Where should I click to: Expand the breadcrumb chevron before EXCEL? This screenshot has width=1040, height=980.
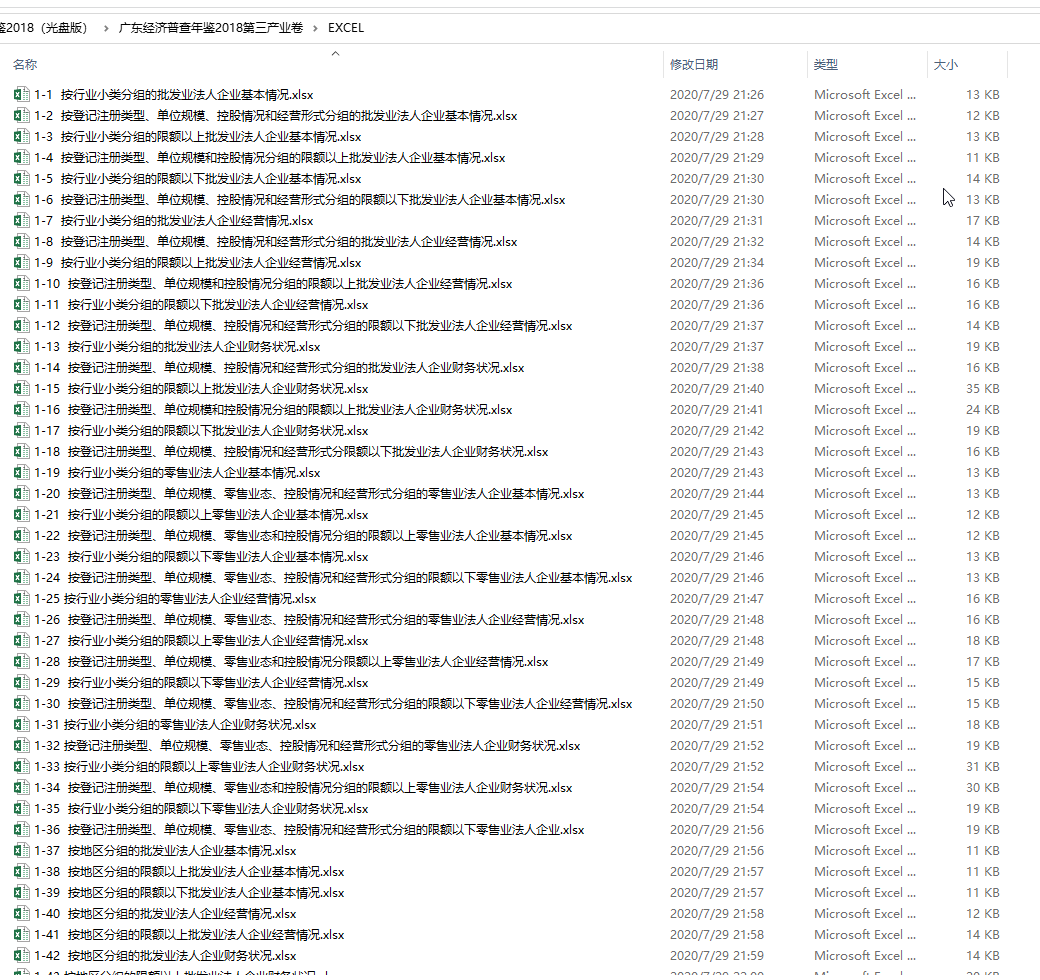(x=315, y=28)
